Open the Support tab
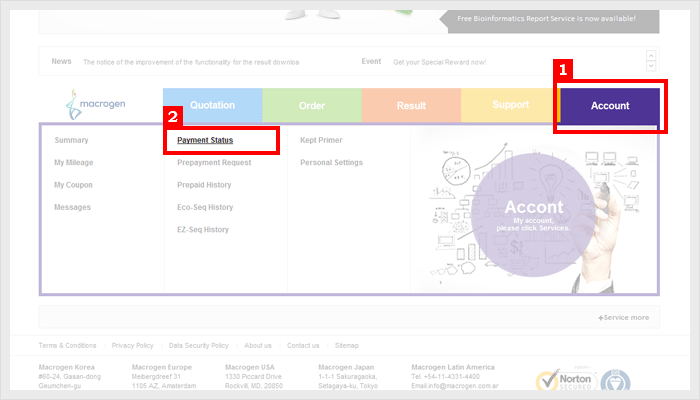 (x=510, y=105)
